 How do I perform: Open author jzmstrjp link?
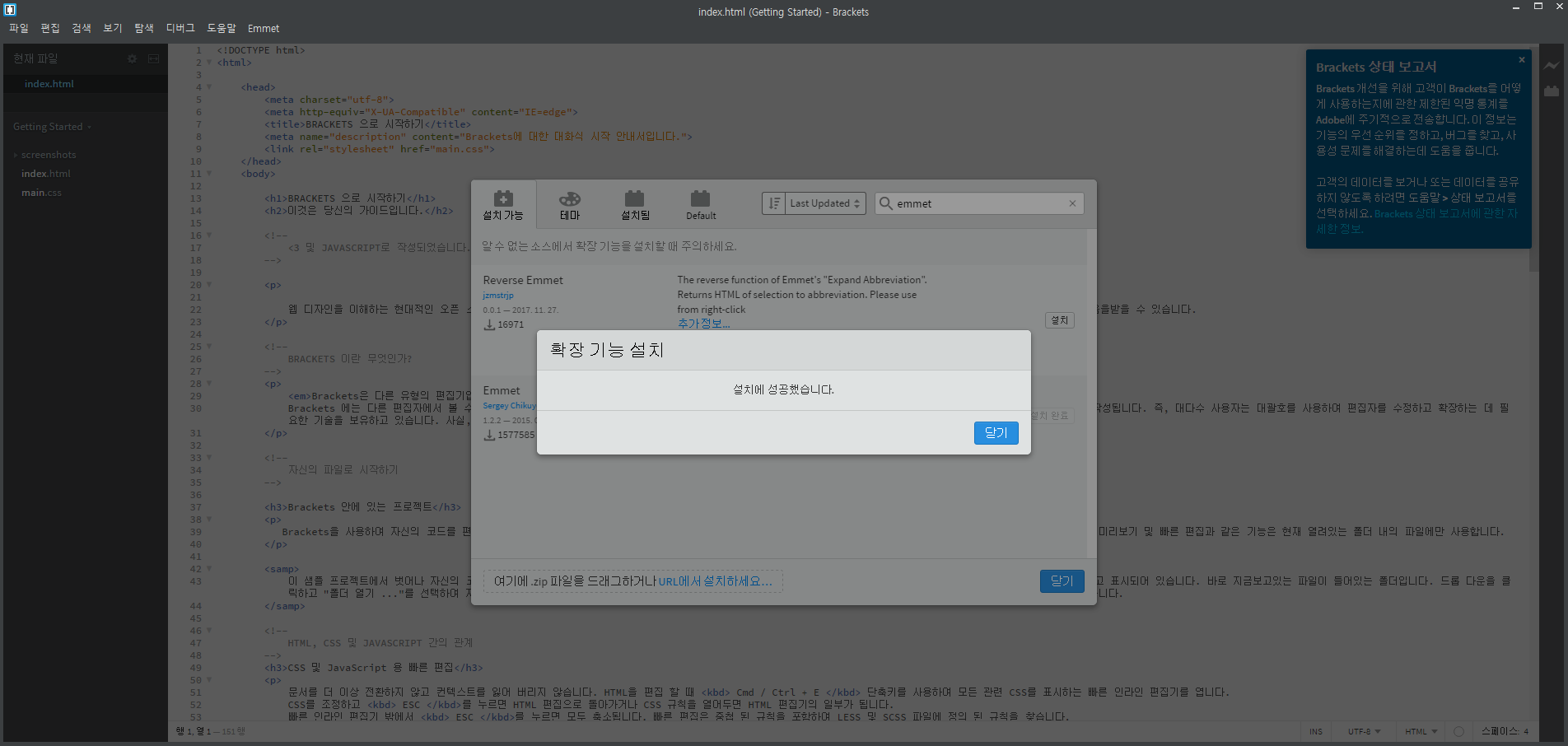(x=498, y=295)
